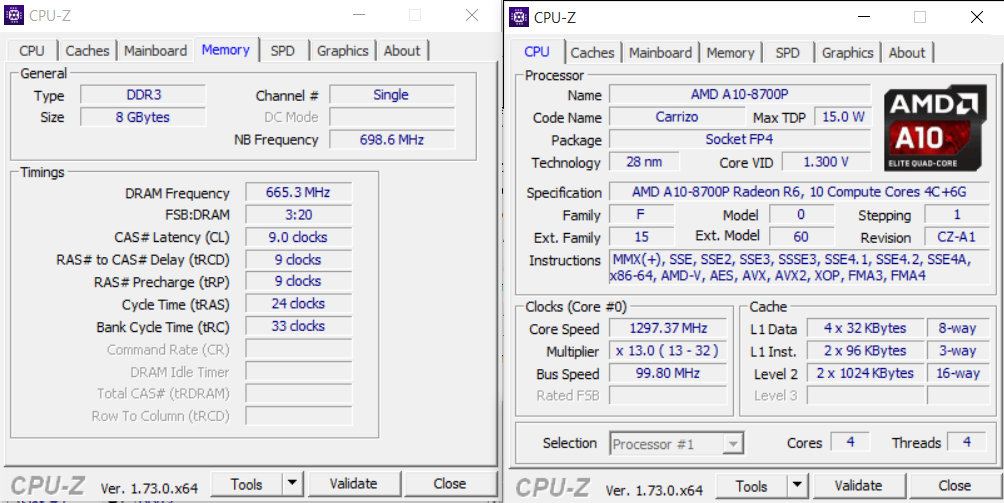Viewport: 1004px width, 503px height.
Task: Click CPU-Z app icon in right window title bar
Action: tap(519, 17)
